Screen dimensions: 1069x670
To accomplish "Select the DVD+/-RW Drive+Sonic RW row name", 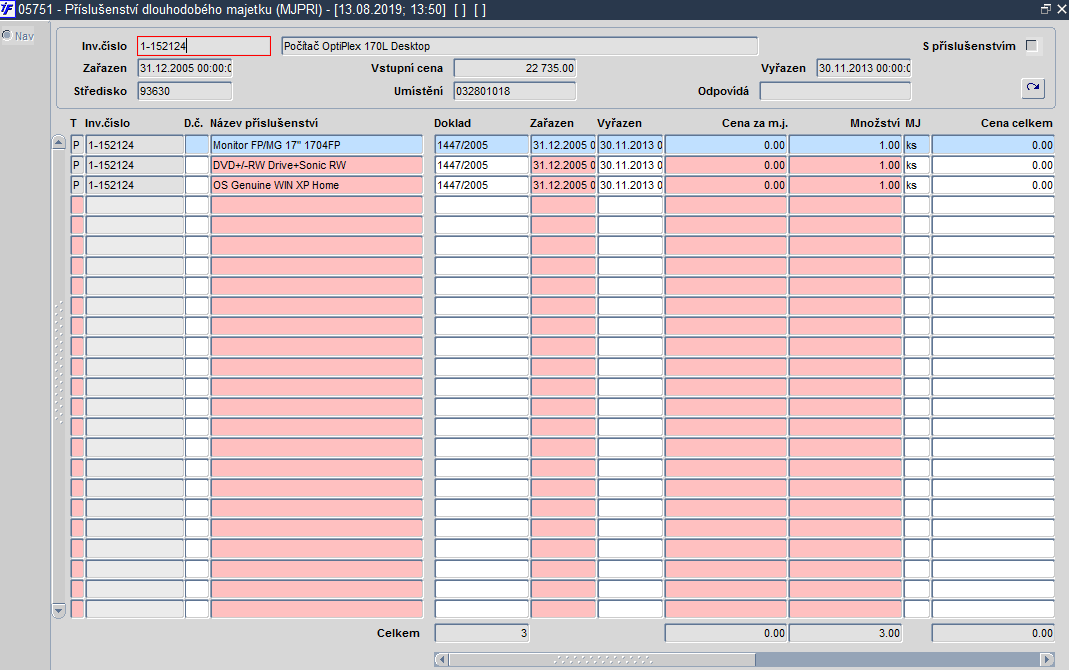I will [x=317, y=165].
